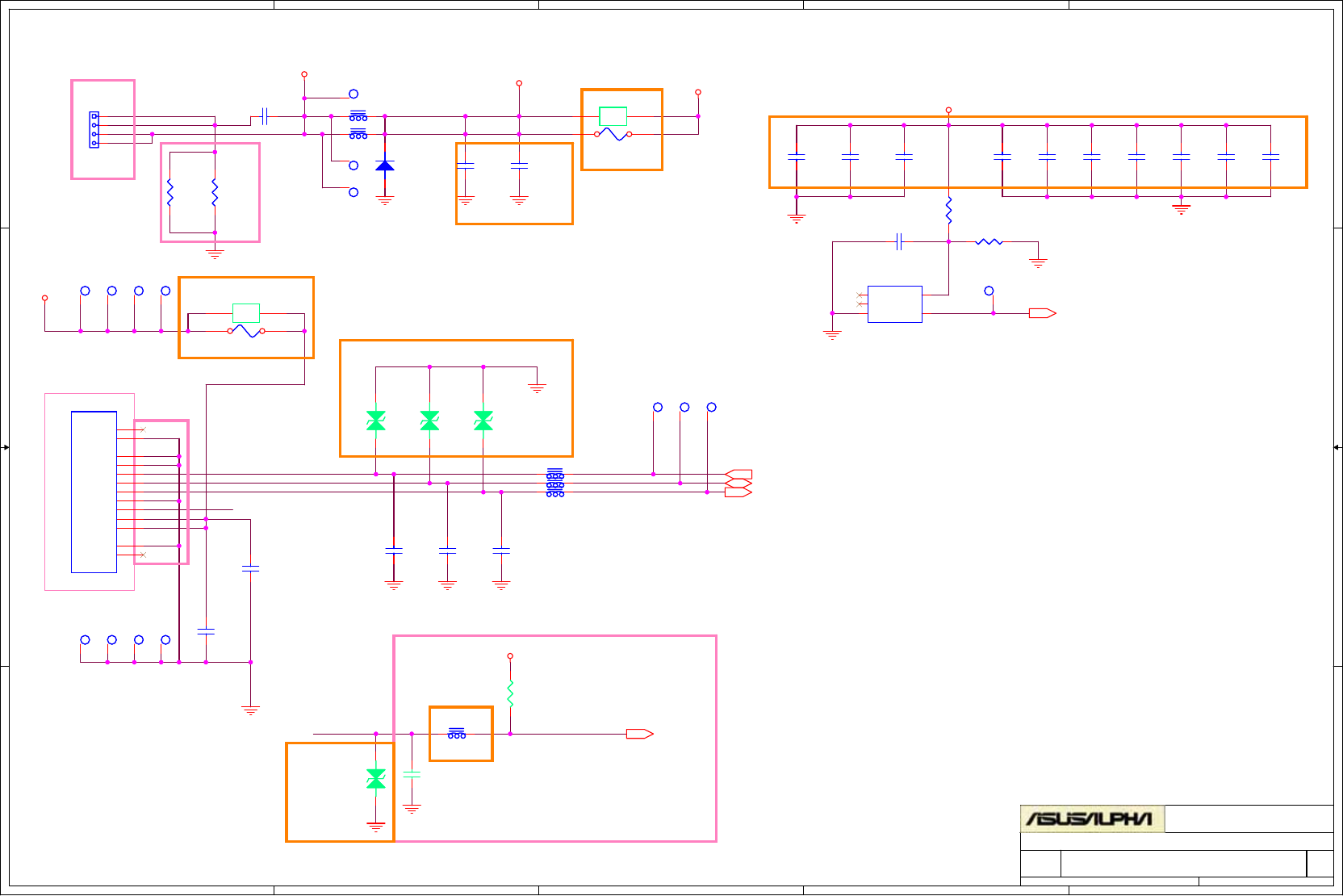Select the green capacitor symbol
Viewport: 1343px width, 896px height.
click(x=412, y=774)
